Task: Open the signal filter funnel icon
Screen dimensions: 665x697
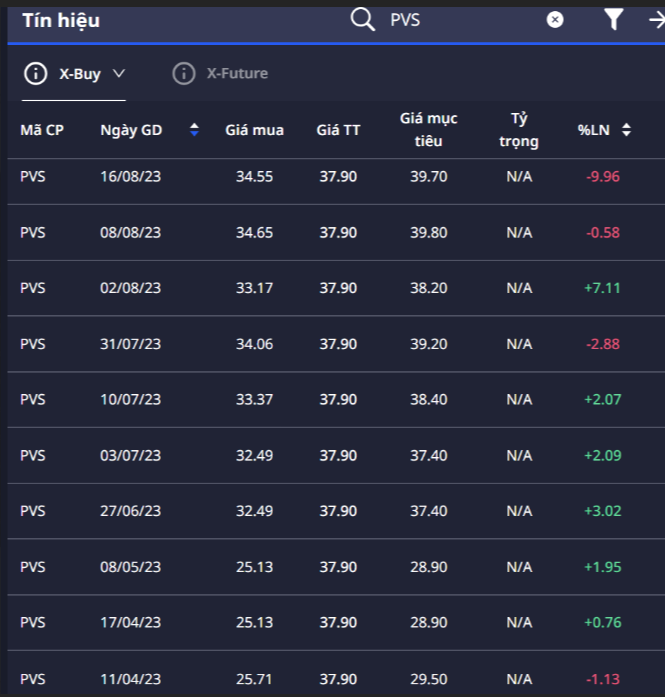Action: point(613,19)
